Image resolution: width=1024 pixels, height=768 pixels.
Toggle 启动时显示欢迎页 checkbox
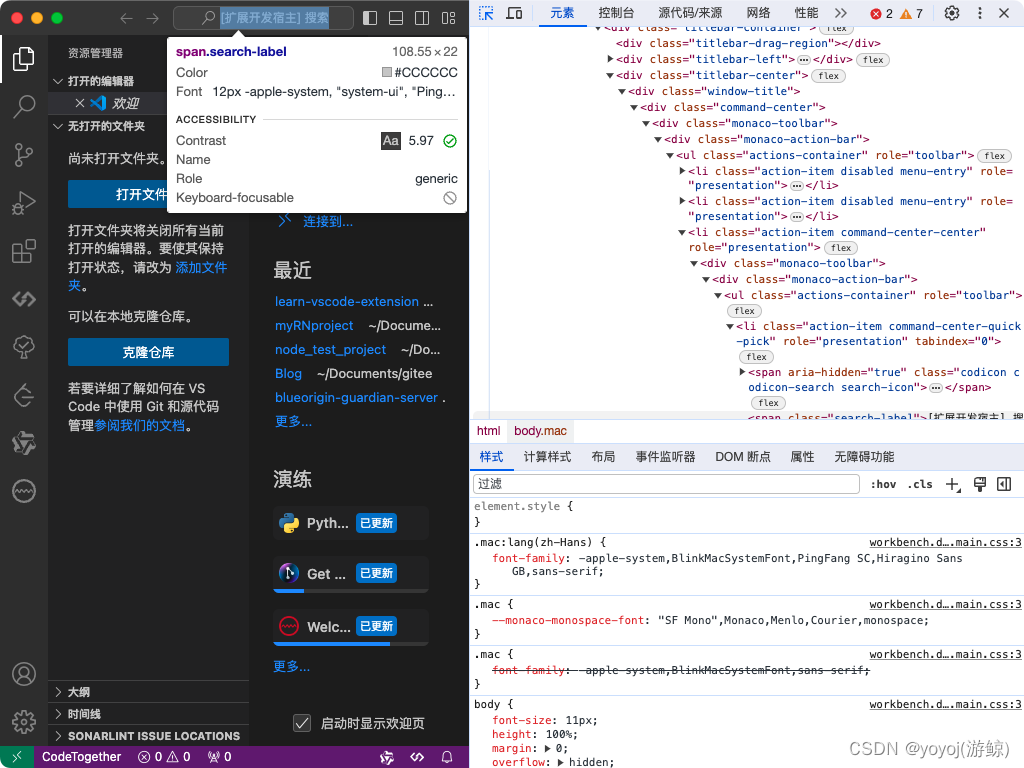point(302,723)
